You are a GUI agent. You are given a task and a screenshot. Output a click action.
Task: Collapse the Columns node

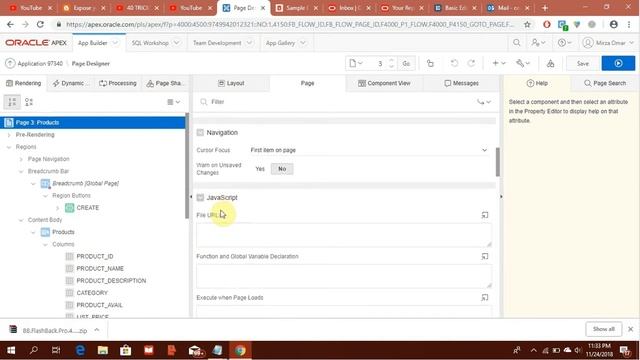[45, 244]
